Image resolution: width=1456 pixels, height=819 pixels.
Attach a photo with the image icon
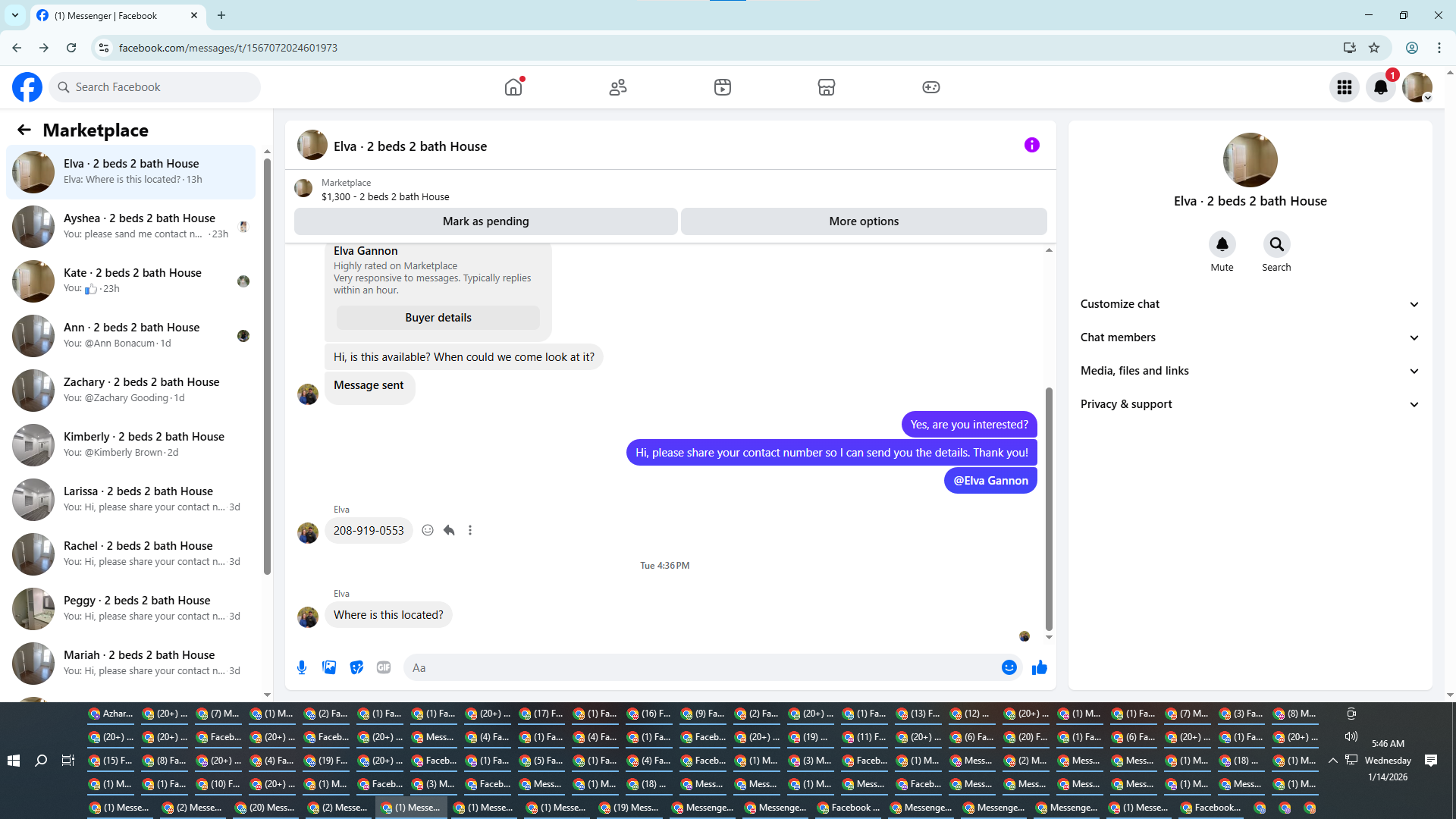pos(329,667)
